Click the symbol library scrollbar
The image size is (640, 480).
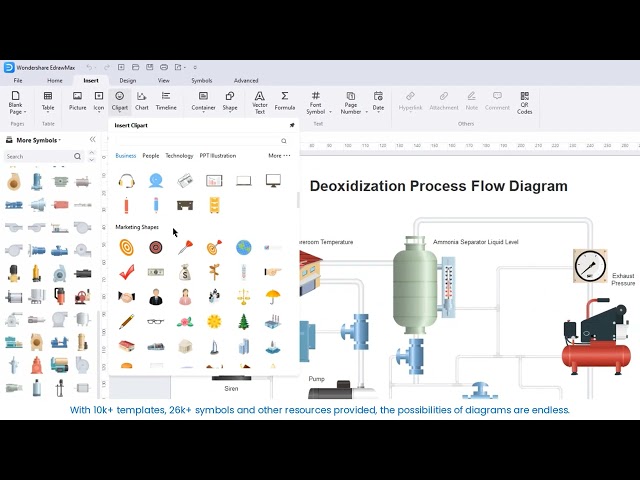[98, 354]
